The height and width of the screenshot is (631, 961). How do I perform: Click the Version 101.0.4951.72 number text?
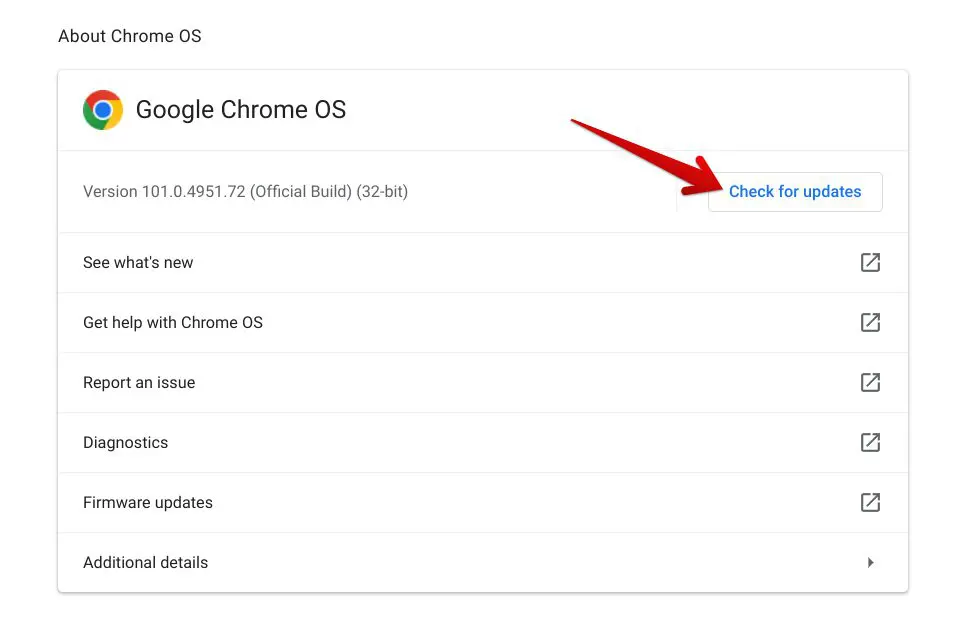click(164, 192)
